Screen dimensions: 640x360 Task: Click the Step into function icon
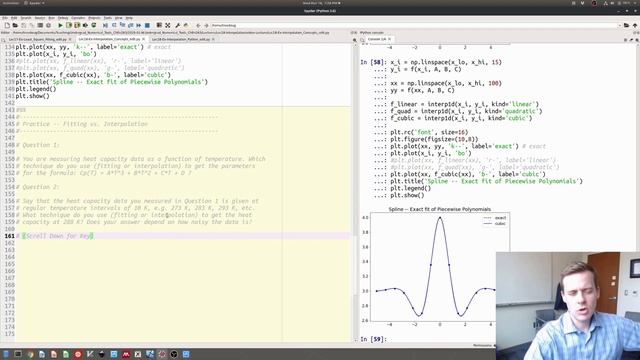pos(122,25)
